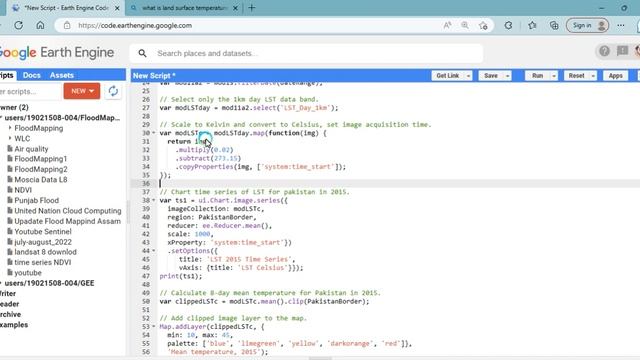This screenshot has width=640, height=360.
Task: Click the Save button
Action: tap(491, 76)
